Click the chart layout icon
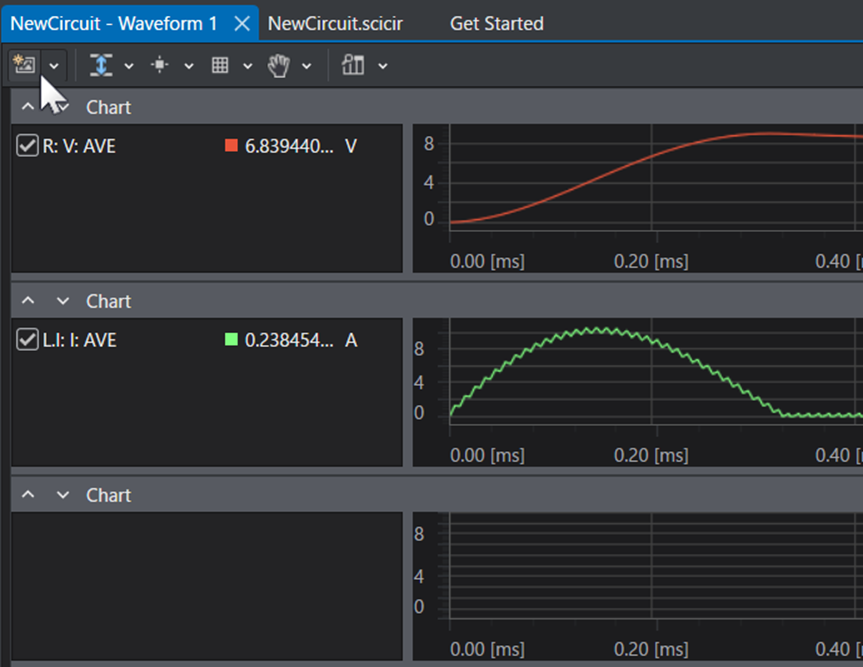Image resolution: width=863 pixels, height=667 pixels. click(353, 65)
